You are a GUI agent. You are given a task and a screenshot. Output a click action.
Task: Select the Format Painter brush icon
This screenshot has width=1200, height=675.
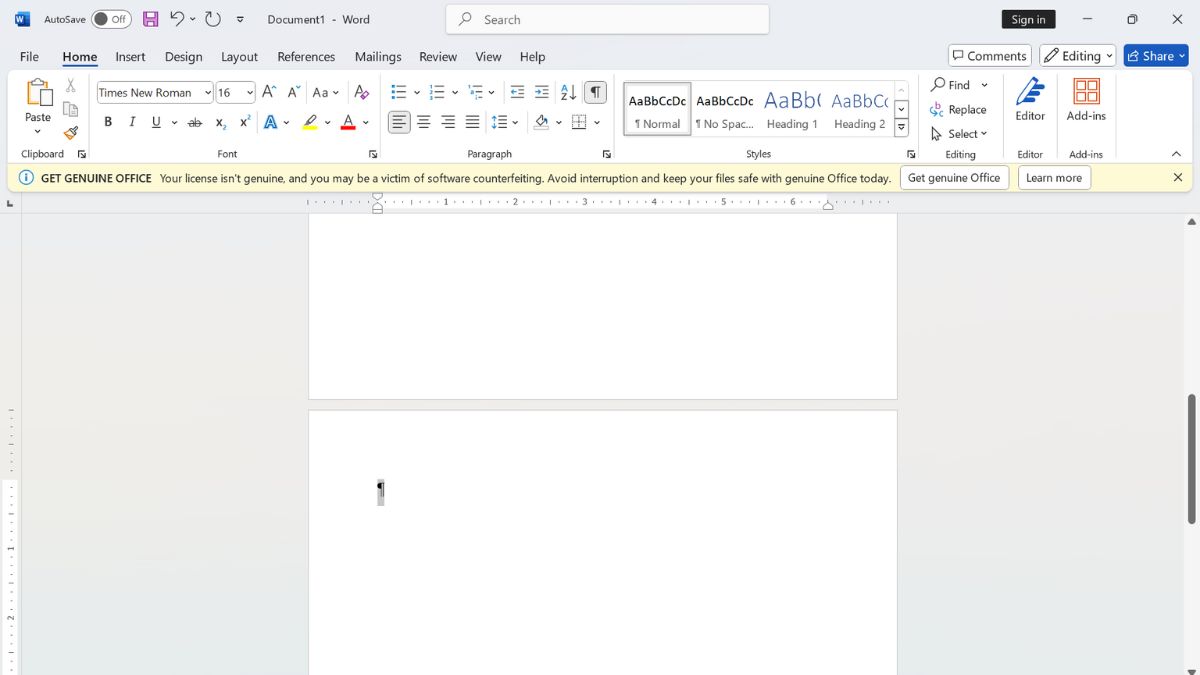click(x=70, y=133)
